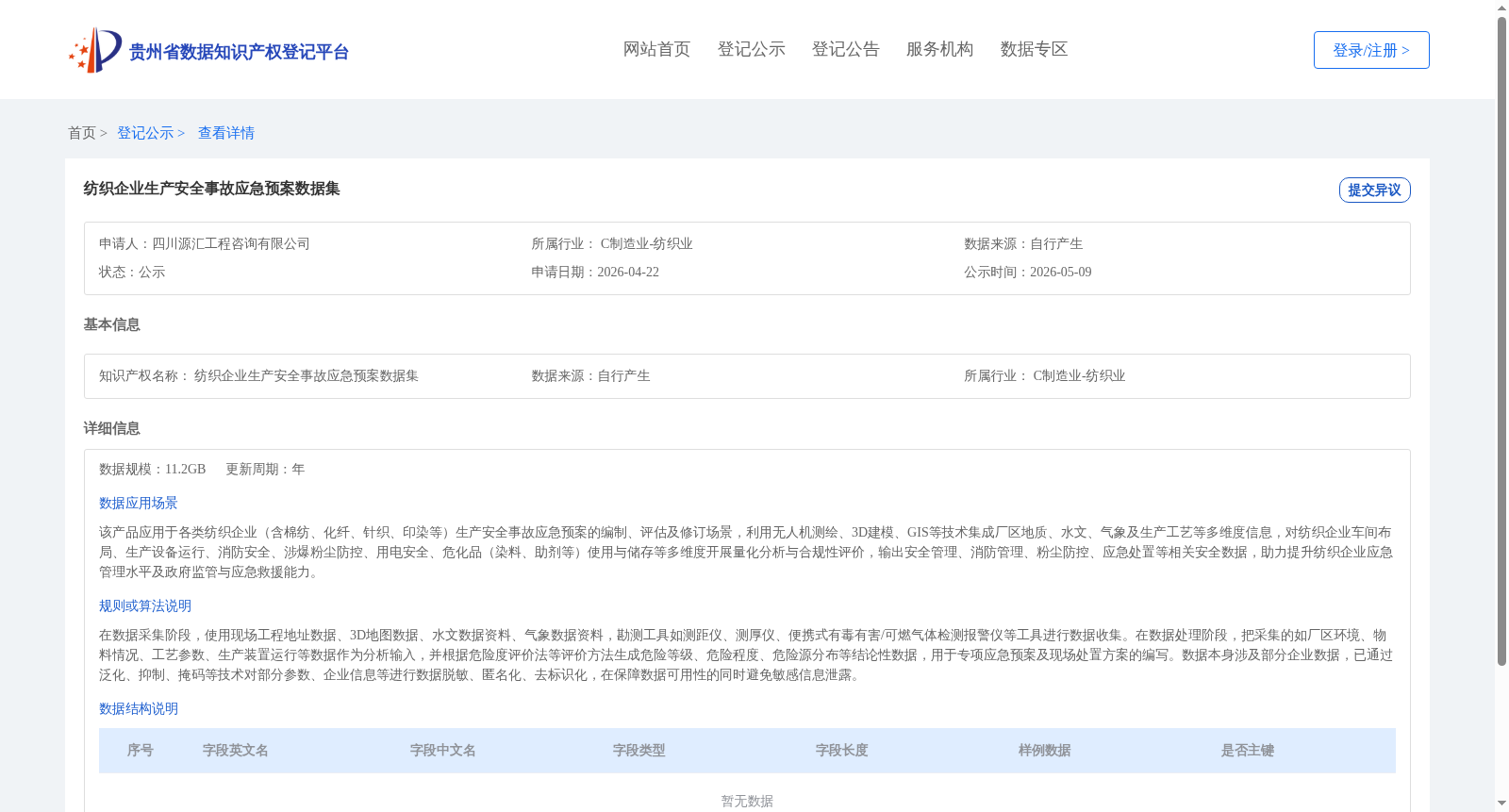The image size is (1509, 812).
Task: Click 首页 in the breadcrumb
Action: click(82, 133)
